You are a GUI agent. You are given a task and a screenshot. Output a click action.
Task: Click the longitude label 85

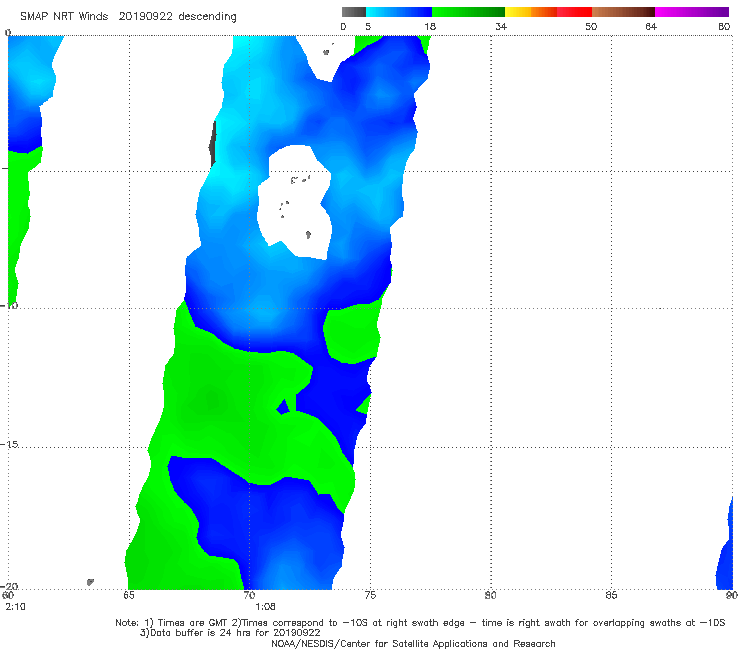coord(611,595)
